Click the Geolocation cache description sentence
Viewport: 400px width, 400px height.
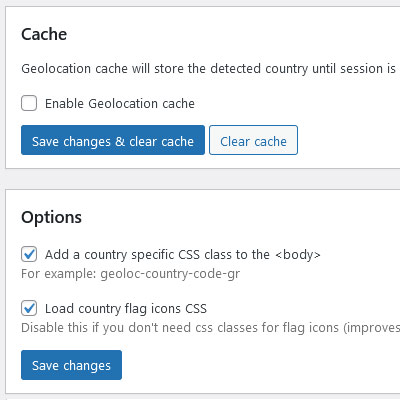[208, 69]
